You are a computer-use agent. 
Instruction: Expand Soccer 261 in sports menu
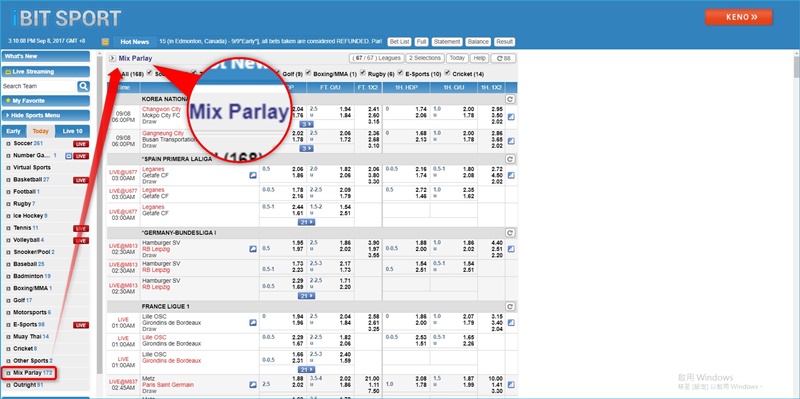click(28, 144)
